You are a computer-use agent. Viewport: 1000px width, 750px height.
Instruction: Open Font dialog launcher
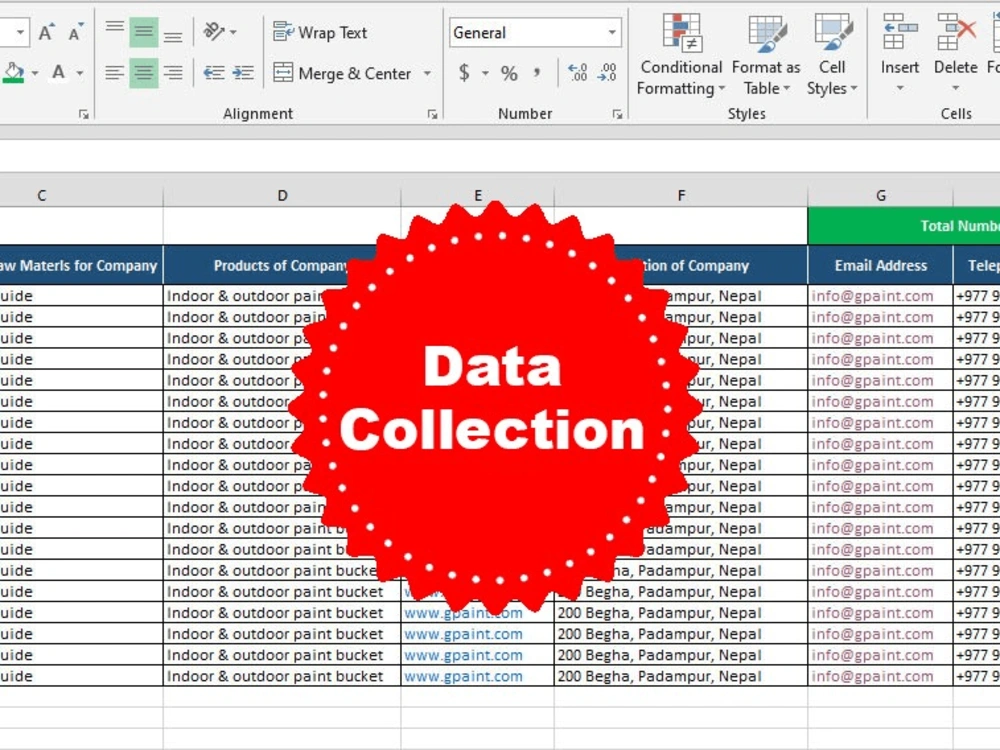(x=84, y=114)
